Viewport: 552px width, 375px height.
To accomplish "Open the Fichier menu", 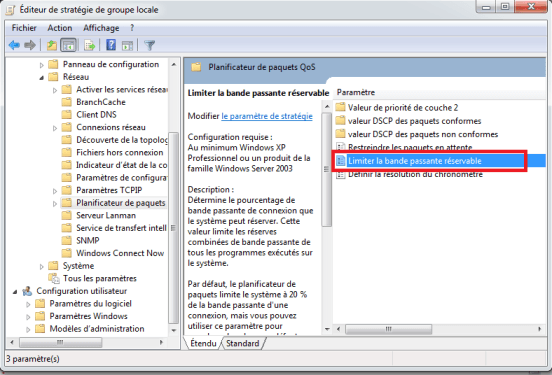I will click(24, 28).
